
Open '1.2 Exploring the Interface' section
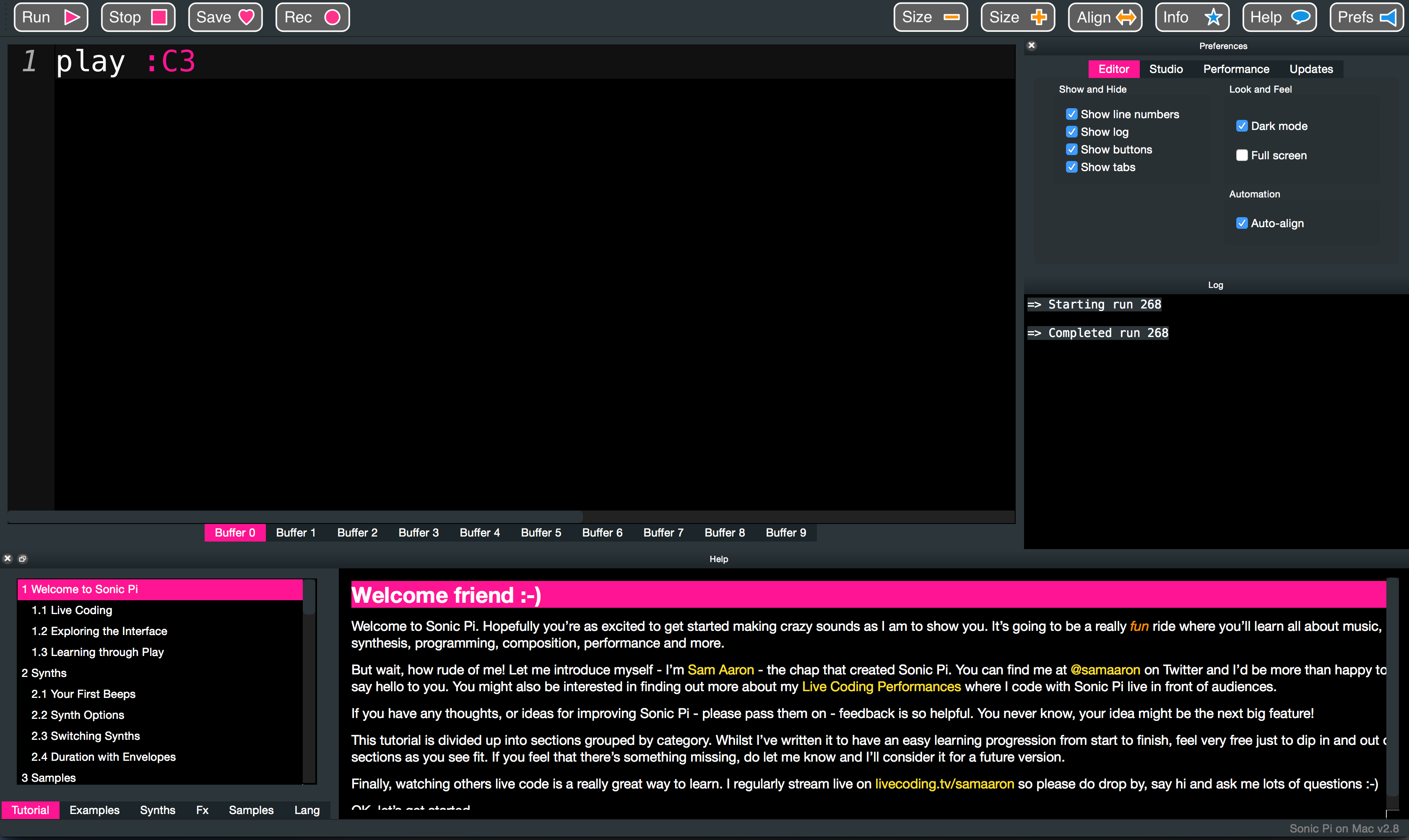coord(160,631)
